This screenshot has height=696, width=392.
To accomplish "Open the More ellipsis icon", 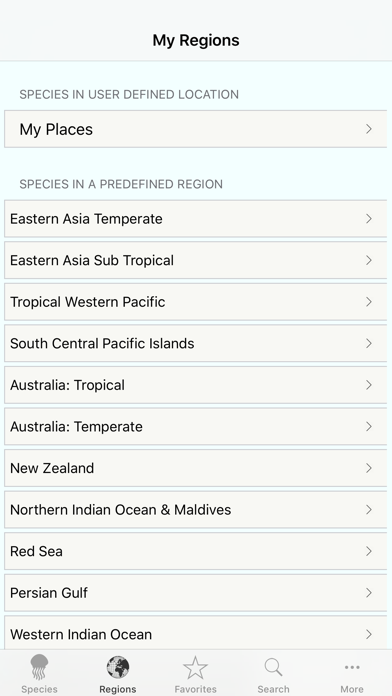I will point(352,667).
